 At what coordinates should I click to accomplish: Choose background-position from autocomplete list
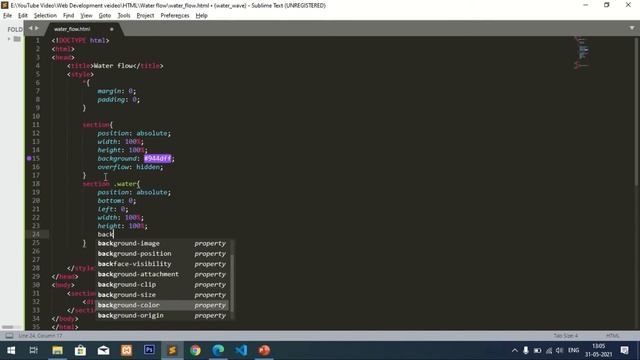pos(162,253)
